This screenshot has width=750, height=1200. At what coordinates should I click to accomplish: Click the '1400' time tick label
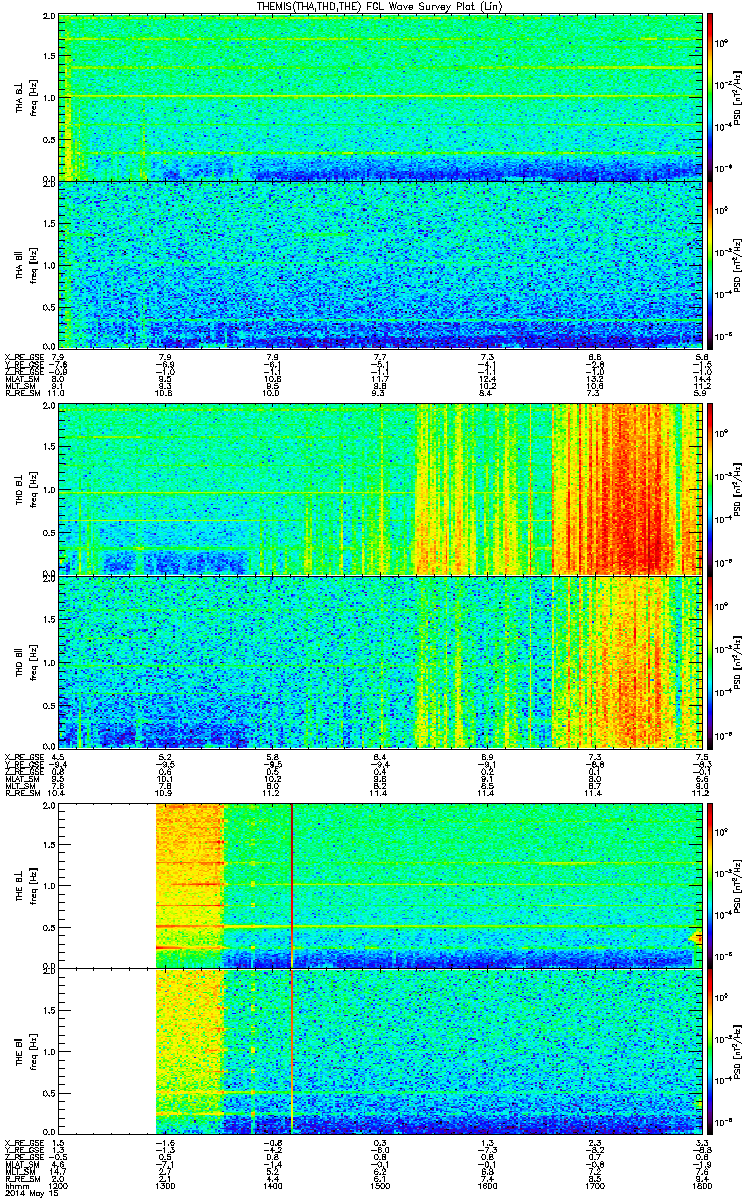(272, 1186)
